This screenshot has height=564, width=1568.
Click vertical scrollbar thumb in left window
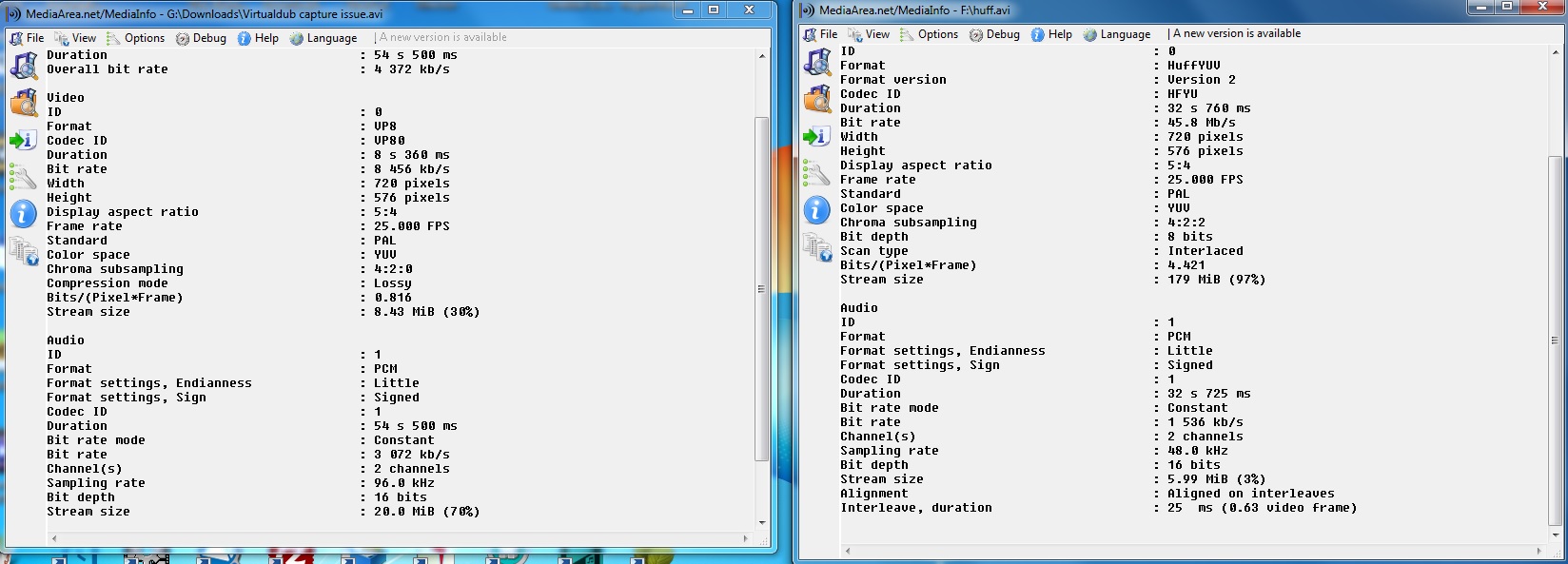click(x=761, y=289)
